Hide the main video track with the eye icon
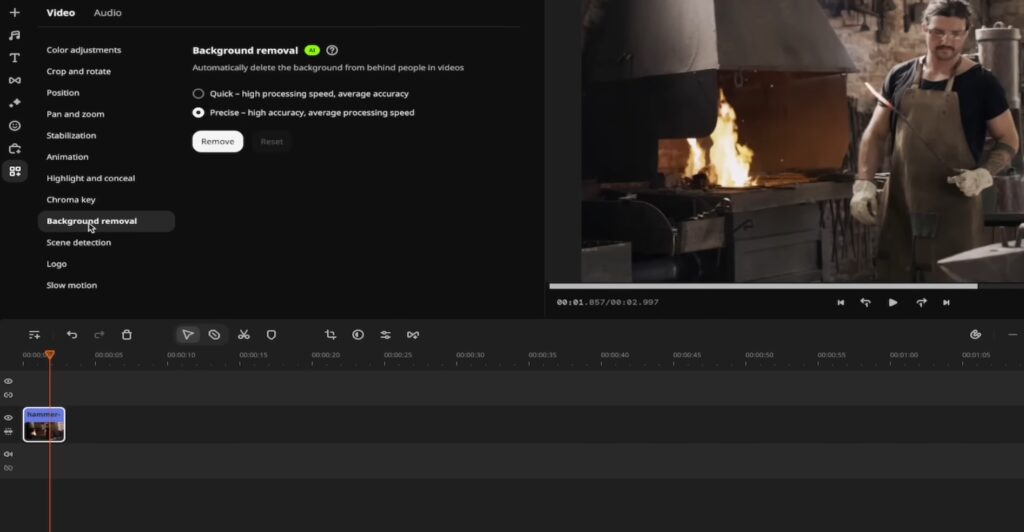The image size is (1024, 532). coord(8,417)
